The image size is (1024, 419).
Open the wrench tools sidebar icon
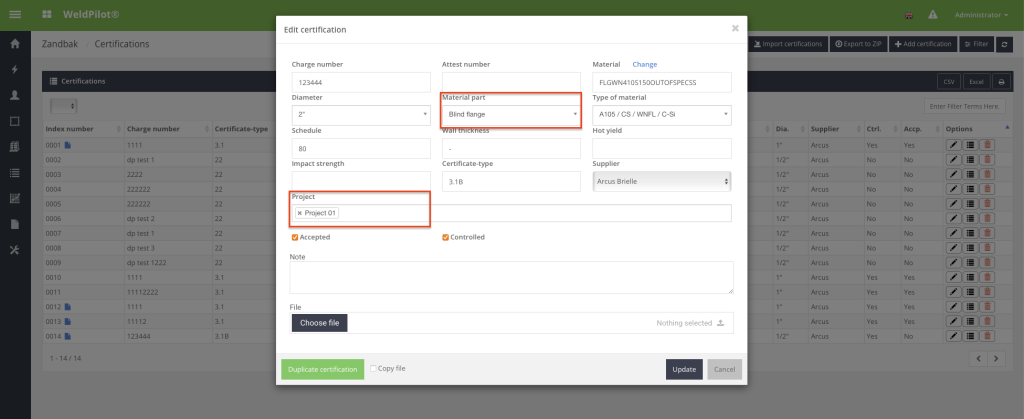pyautogui.click(x=15, y=250)
